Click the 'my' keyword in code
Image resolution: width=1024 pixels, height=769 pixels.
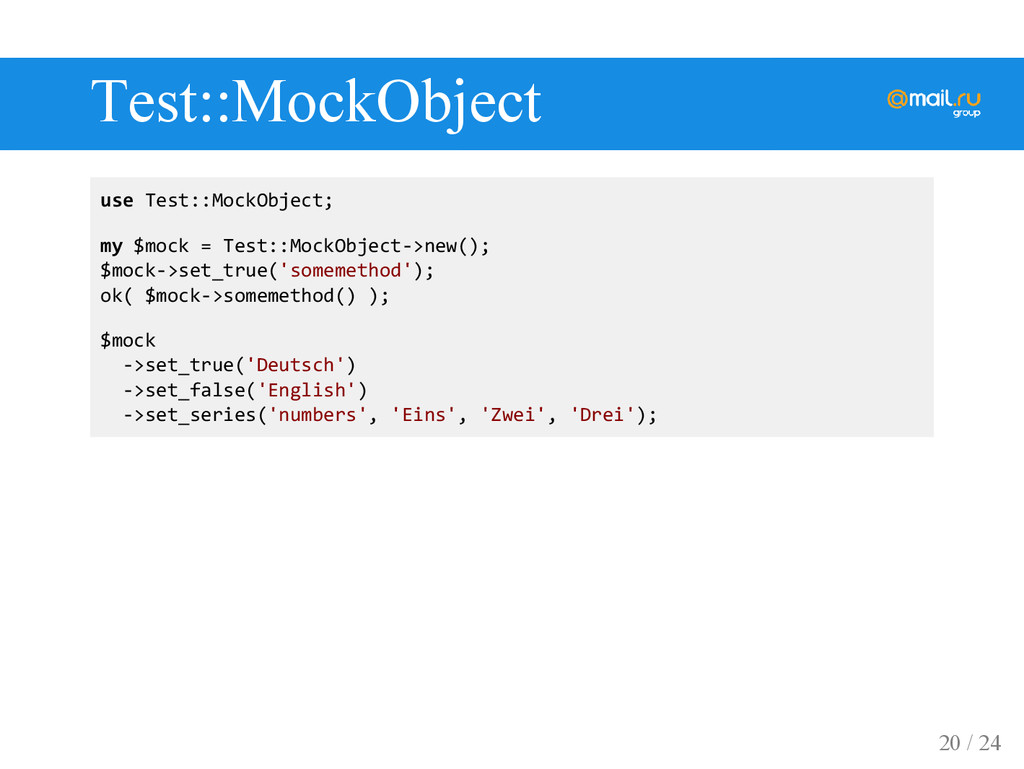pyautogui.click(x=111, y=247)
